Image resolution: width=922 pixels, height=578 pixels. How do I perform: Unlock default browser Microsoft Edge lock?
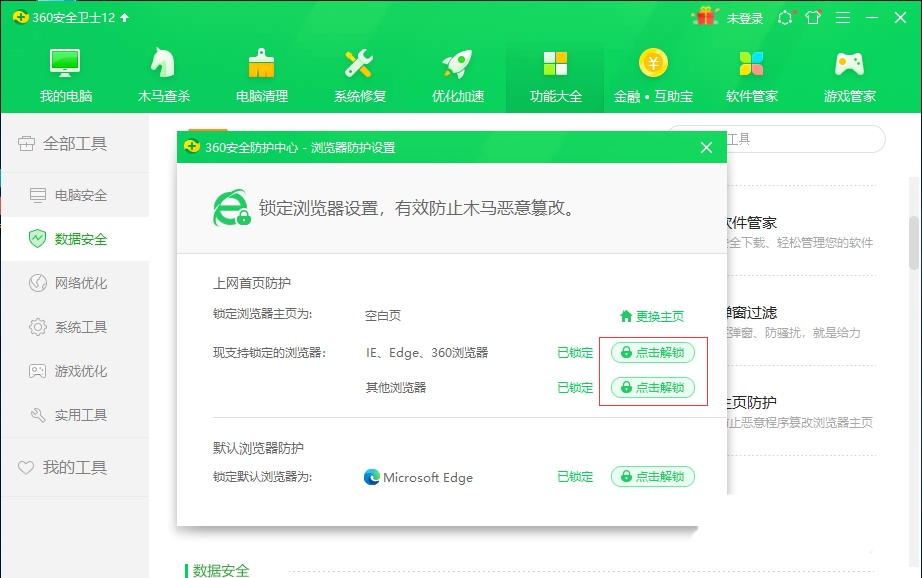(653, 476)
